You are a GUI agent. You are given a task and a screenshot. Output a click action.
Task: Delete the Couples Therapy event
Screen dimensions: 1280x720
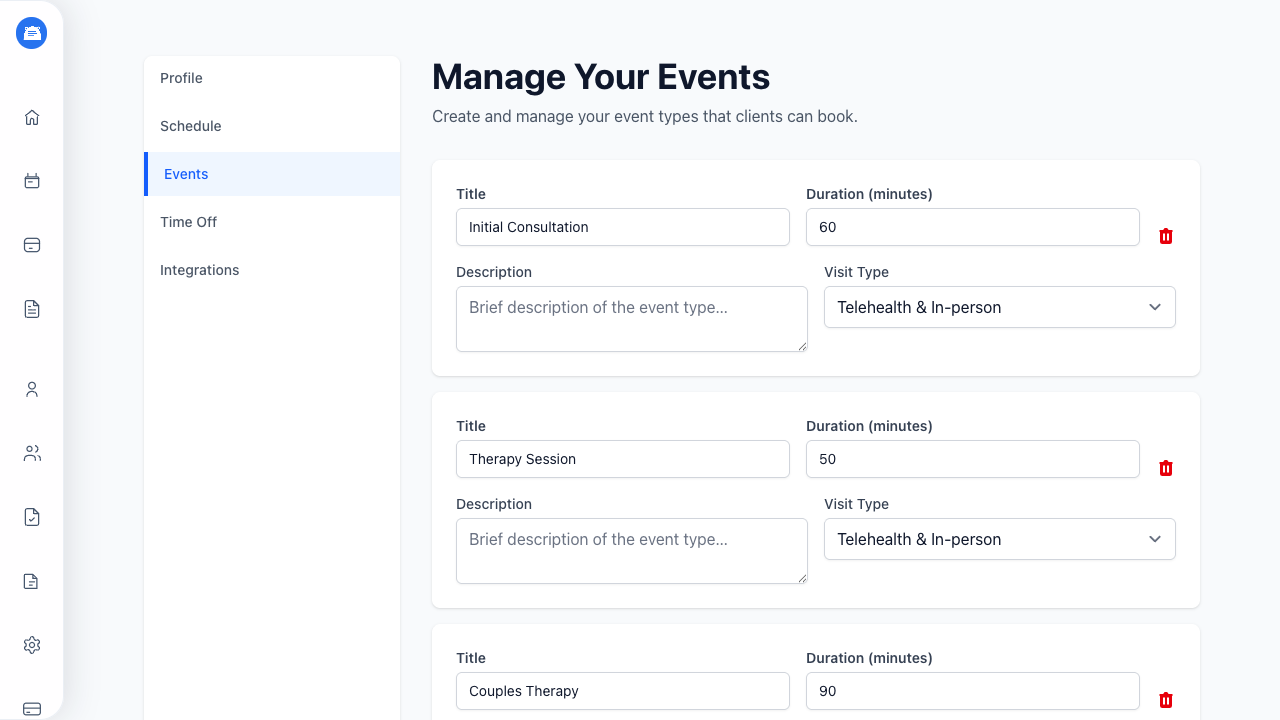tap(1165, 700)
